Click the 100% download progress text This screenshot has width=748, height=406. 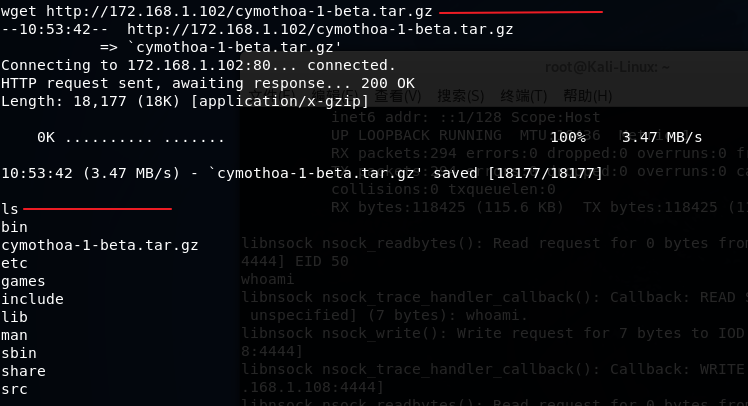pos(568,137)
